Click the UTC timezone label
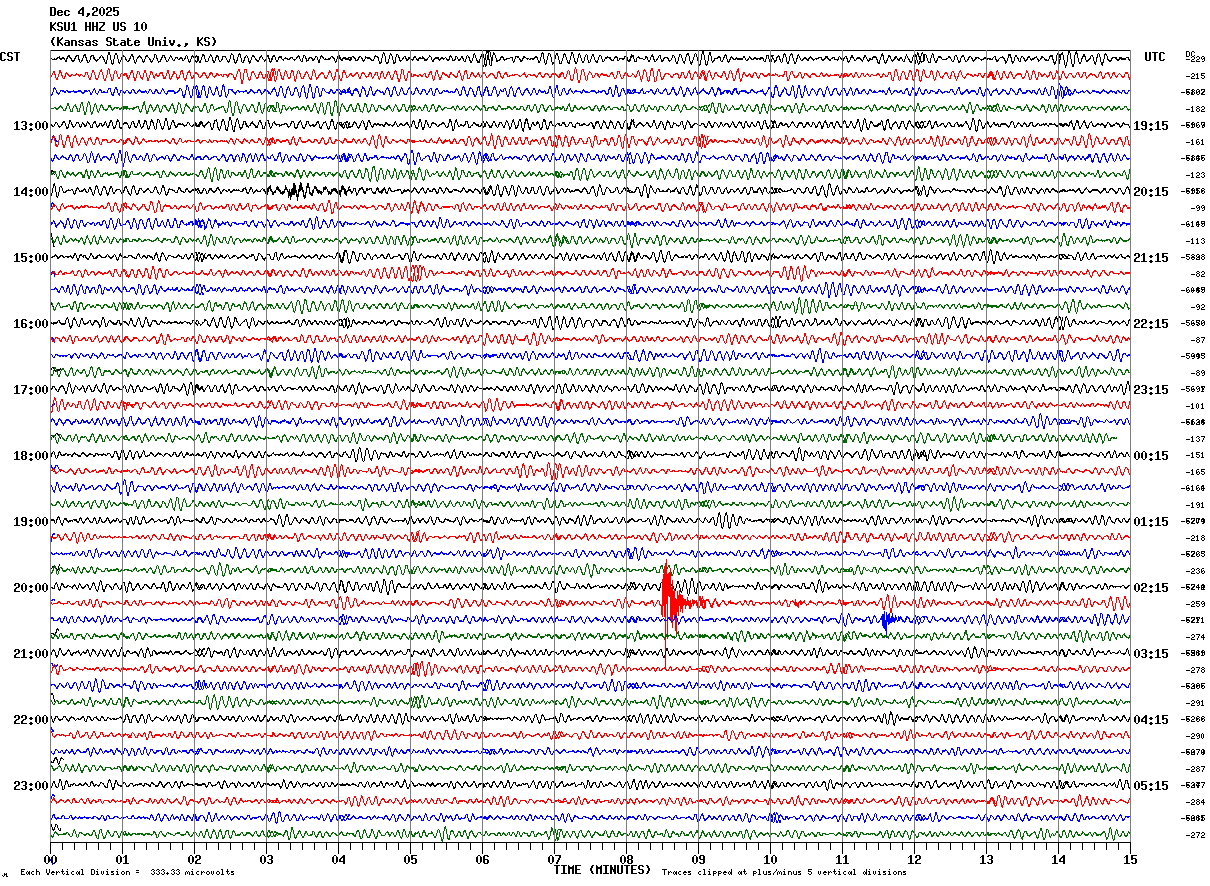Image resolution: width=1210 pixels, height=886 pixels. [1155, 57]
